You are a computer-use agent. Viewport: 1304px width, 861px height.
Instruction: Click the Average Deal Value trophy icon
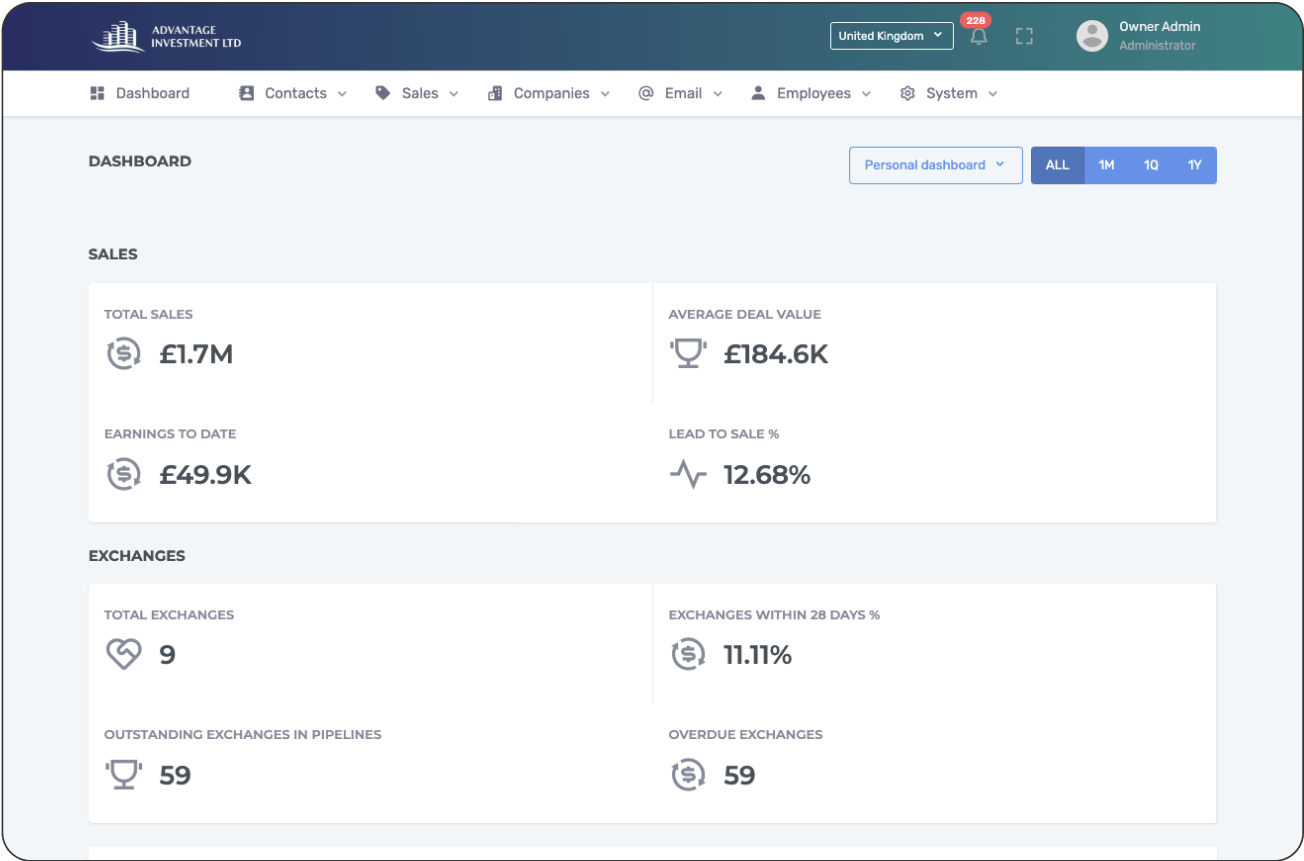(688, 354)
